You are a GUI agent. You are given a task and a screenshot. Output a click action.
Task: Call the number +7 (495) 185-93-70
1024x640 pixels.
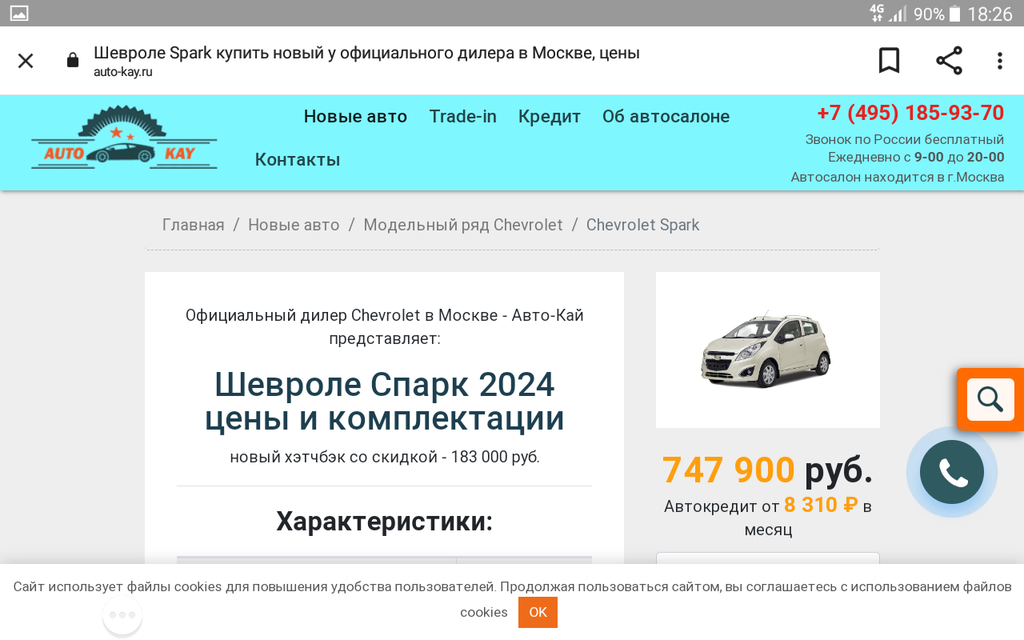910,113
